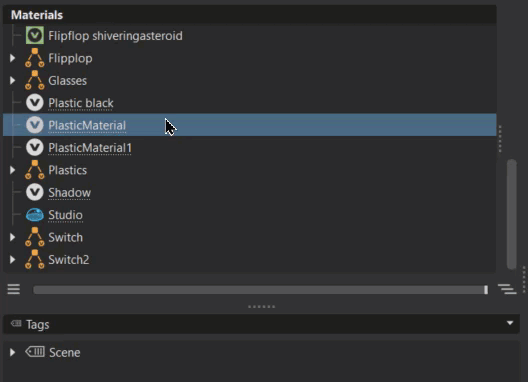The image size is (528, 382).
Task: Select the Flipplop item label
Action: [x=70, y=58]
